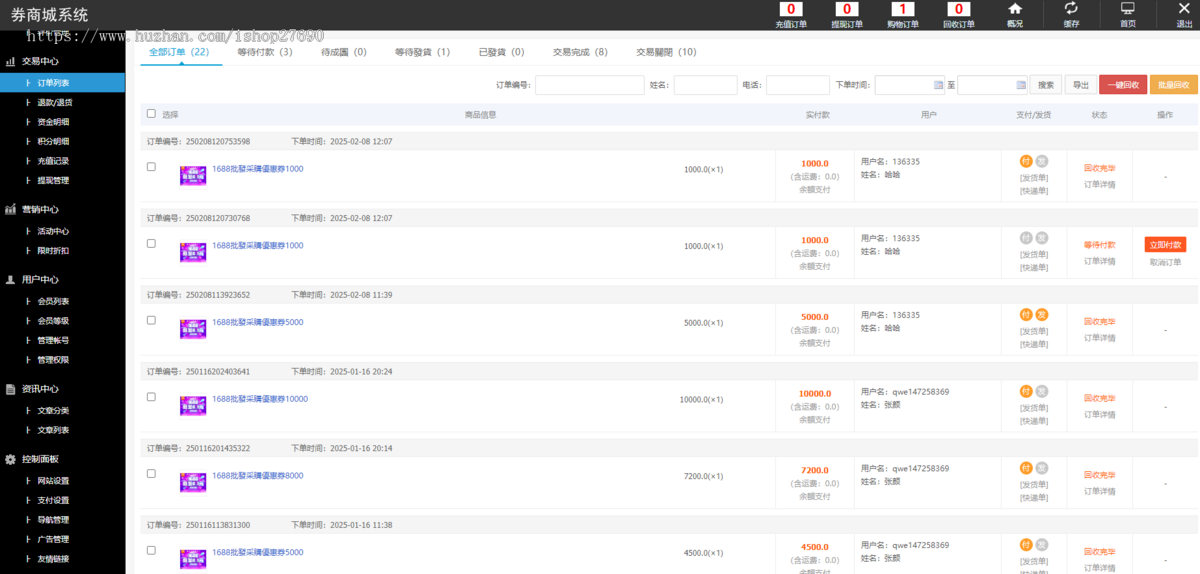Check the box for order 250208113923652
Image resolution: width=1200 pixels, height=574 pixels.
(151, 320)
